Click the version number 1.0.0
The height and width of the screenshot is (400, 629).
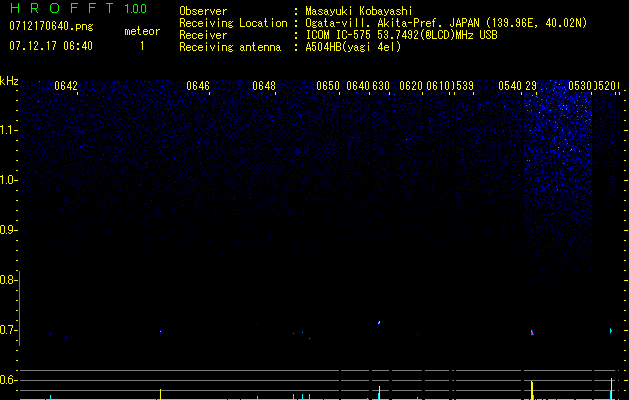coord(136,9)
